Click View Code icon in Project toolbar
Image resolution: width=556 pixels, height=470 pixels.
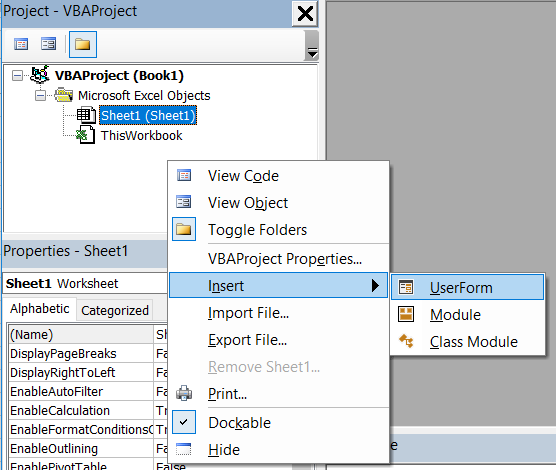click(21, 44)
